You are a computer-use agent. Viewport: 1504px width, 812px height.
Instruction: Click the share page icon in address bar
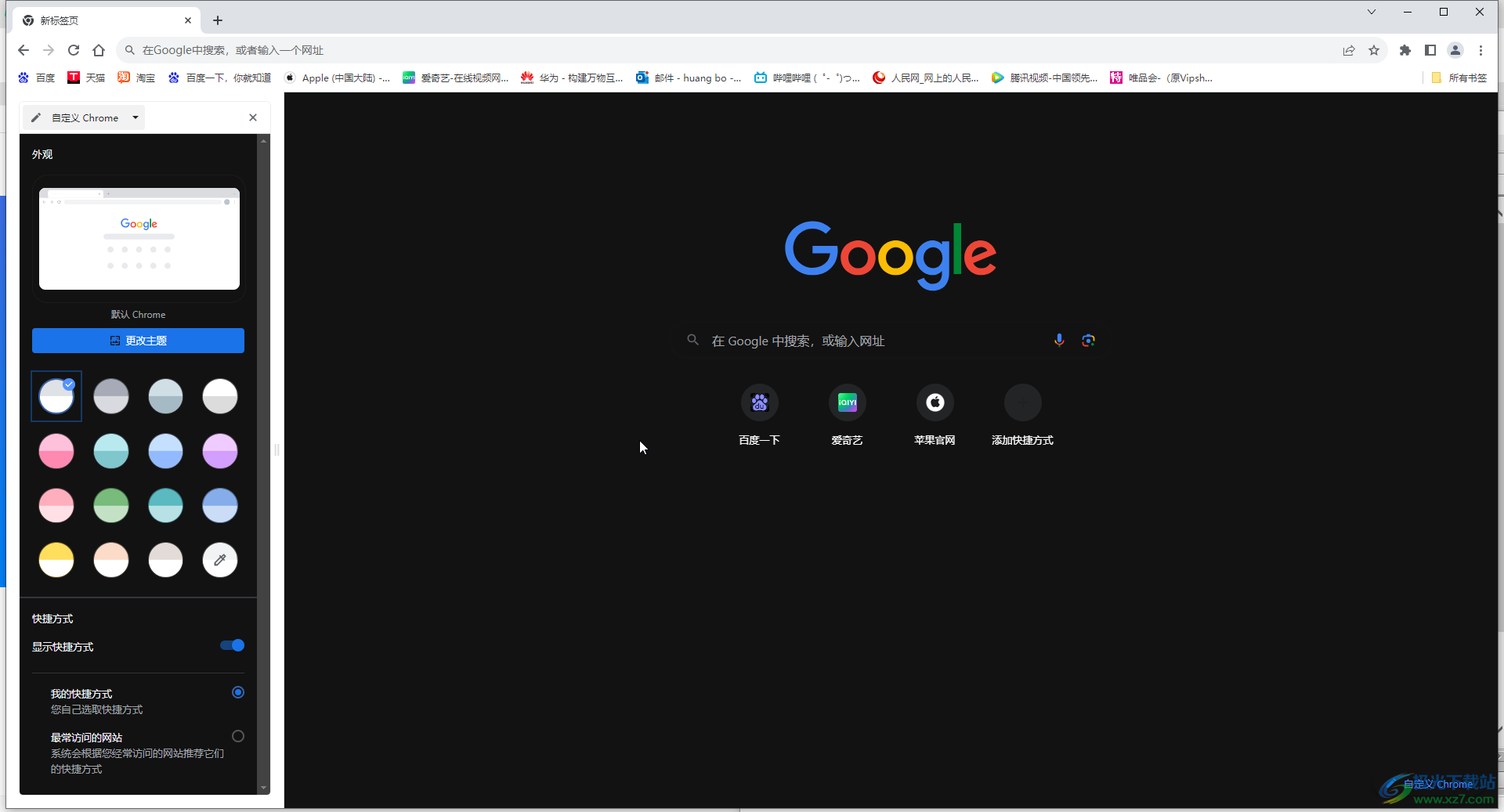[x=1349, y=50]
